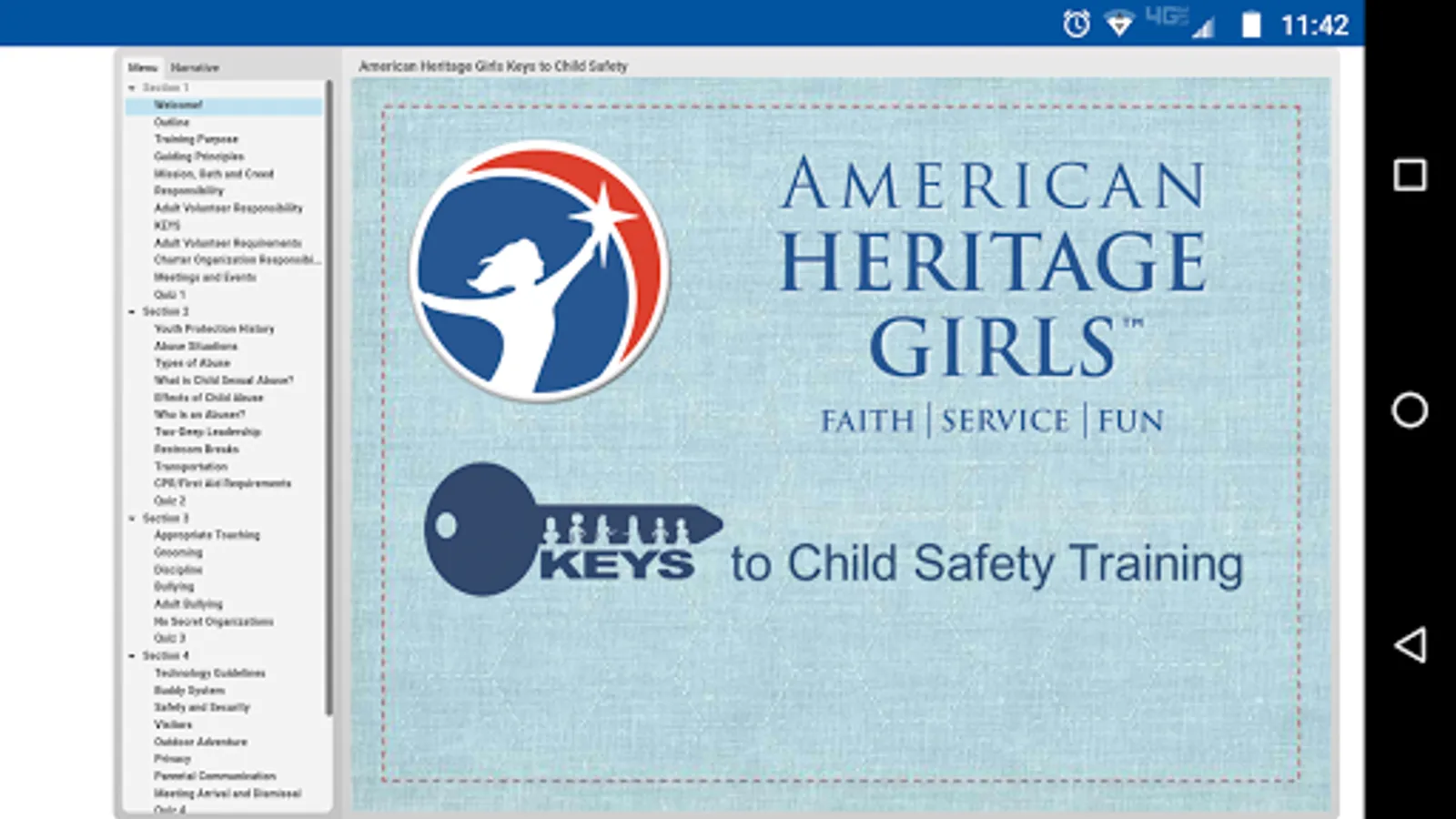Go to Safety and Security

pos(202,707)
